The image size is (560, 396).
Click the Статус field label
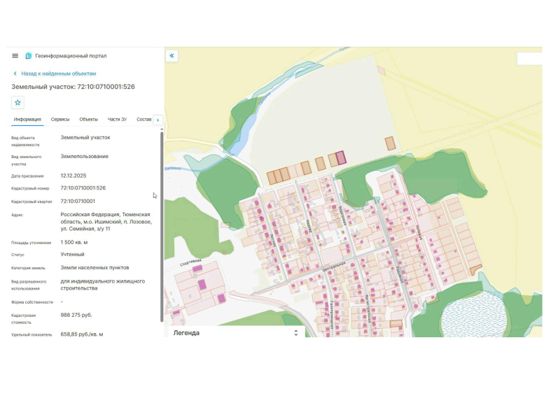click(x=18, y=255)
